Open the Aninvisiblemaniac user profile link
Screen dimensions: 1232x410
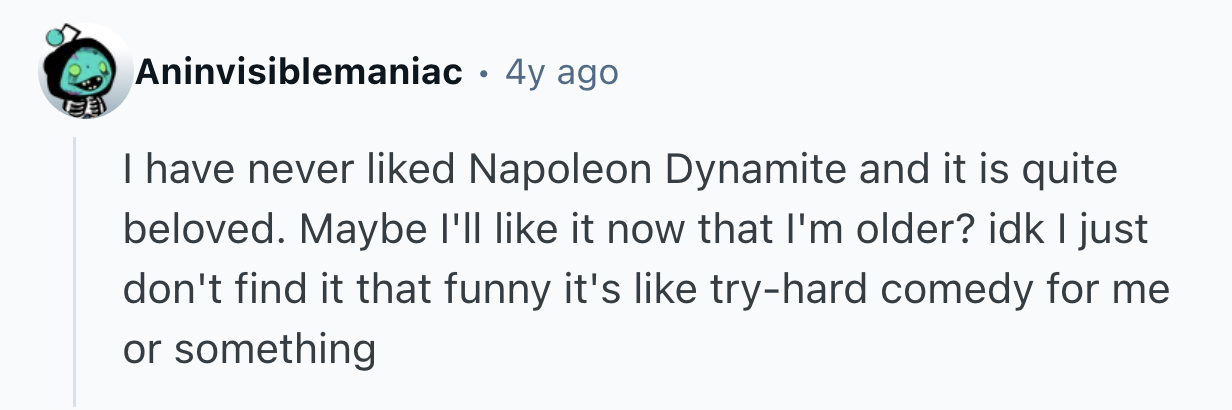pyautogui.click(x=298, y=72)
